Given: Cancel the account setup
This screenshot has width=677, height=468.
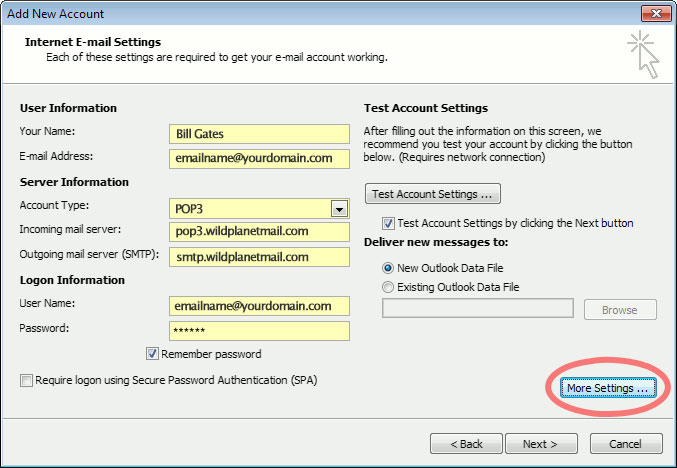Looking at the screenshot, I should (x=626, y=443).
